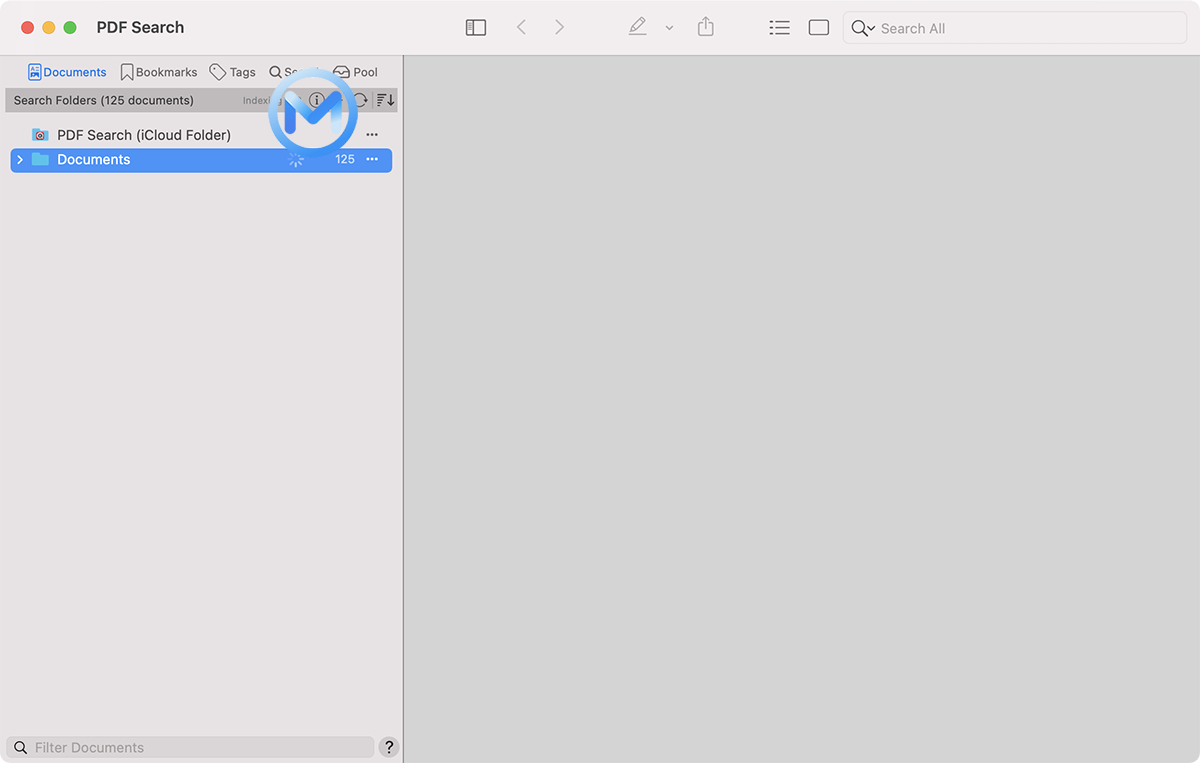The width and height of the screenshot is (1200, 763).
Task: Click into the Search All field
Action: [x=1015, y=28]
